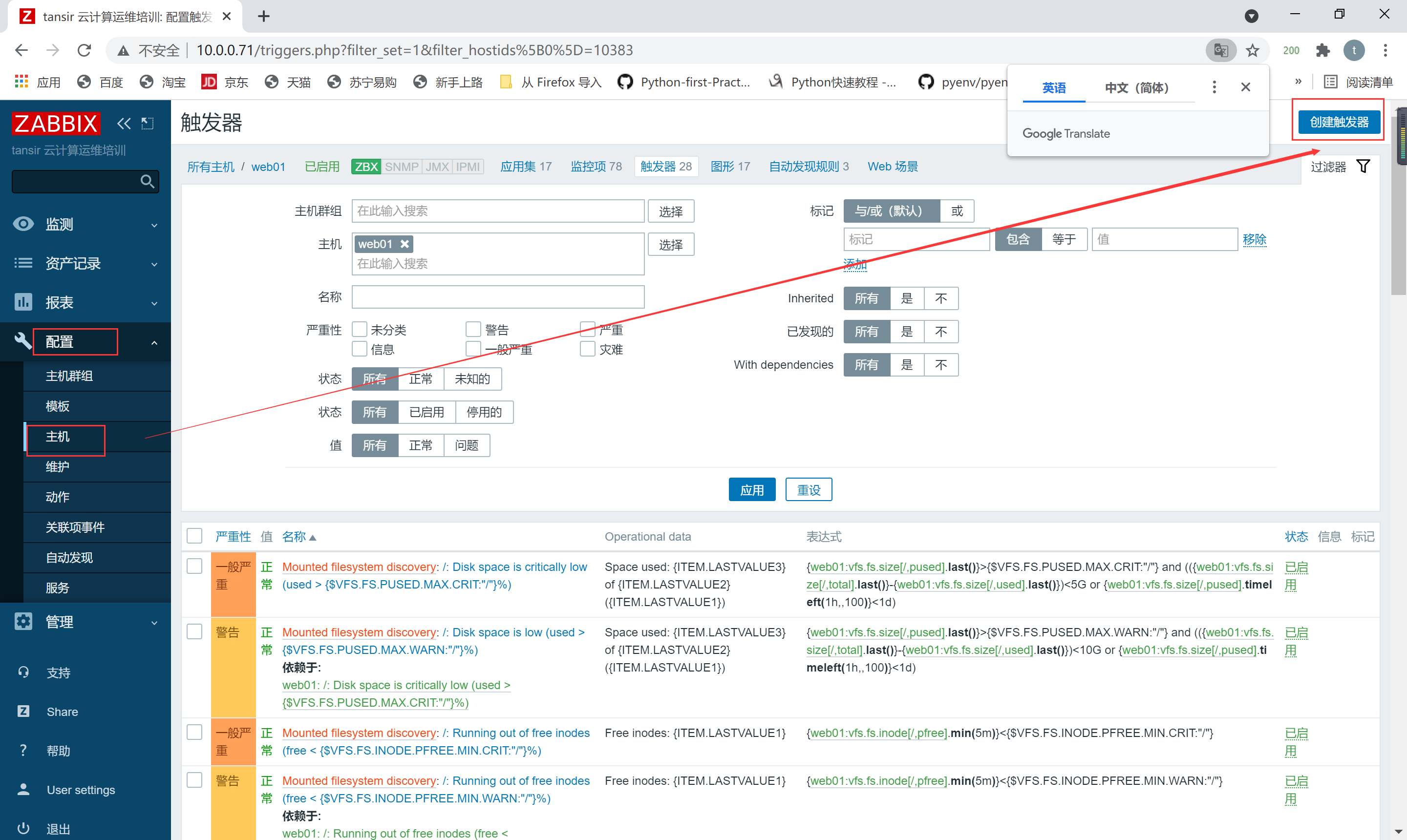Set tag evaluation to 或
The image size is (1407, 840).
coord(957,211)
